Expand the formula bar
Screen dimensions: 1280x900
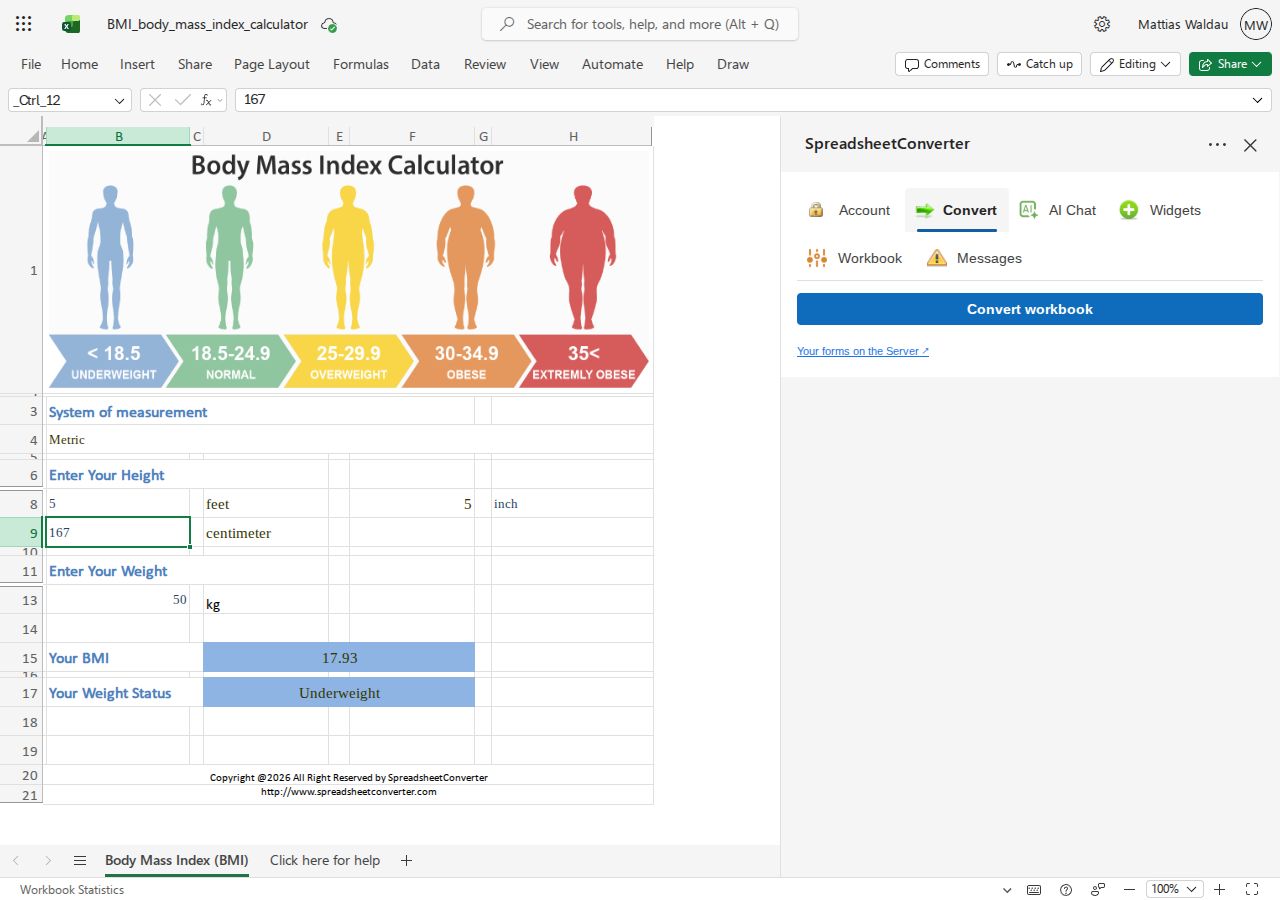tap(1257, 100)
